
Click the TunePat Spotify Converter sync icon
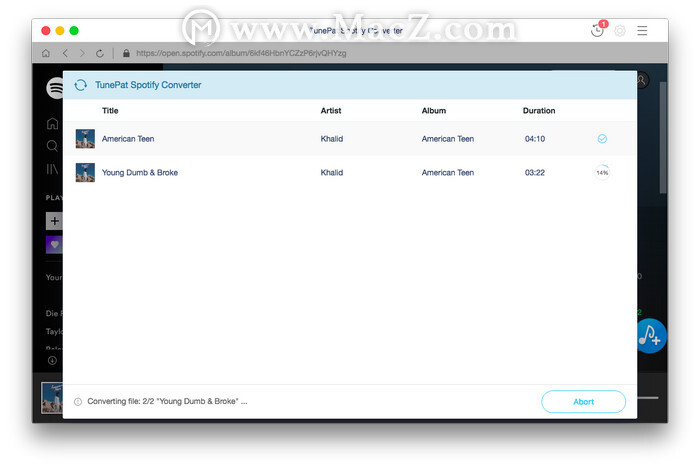click(81, 85)
